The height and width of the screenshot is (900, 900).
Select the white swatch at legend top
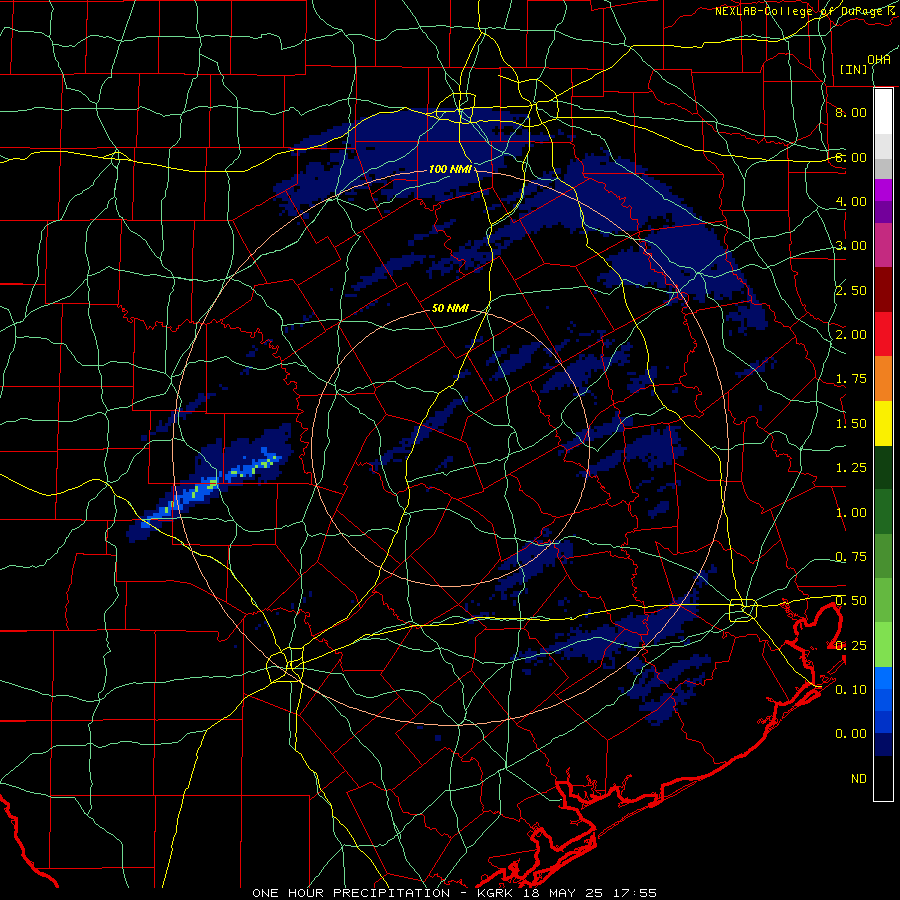[x=883, y=112]
